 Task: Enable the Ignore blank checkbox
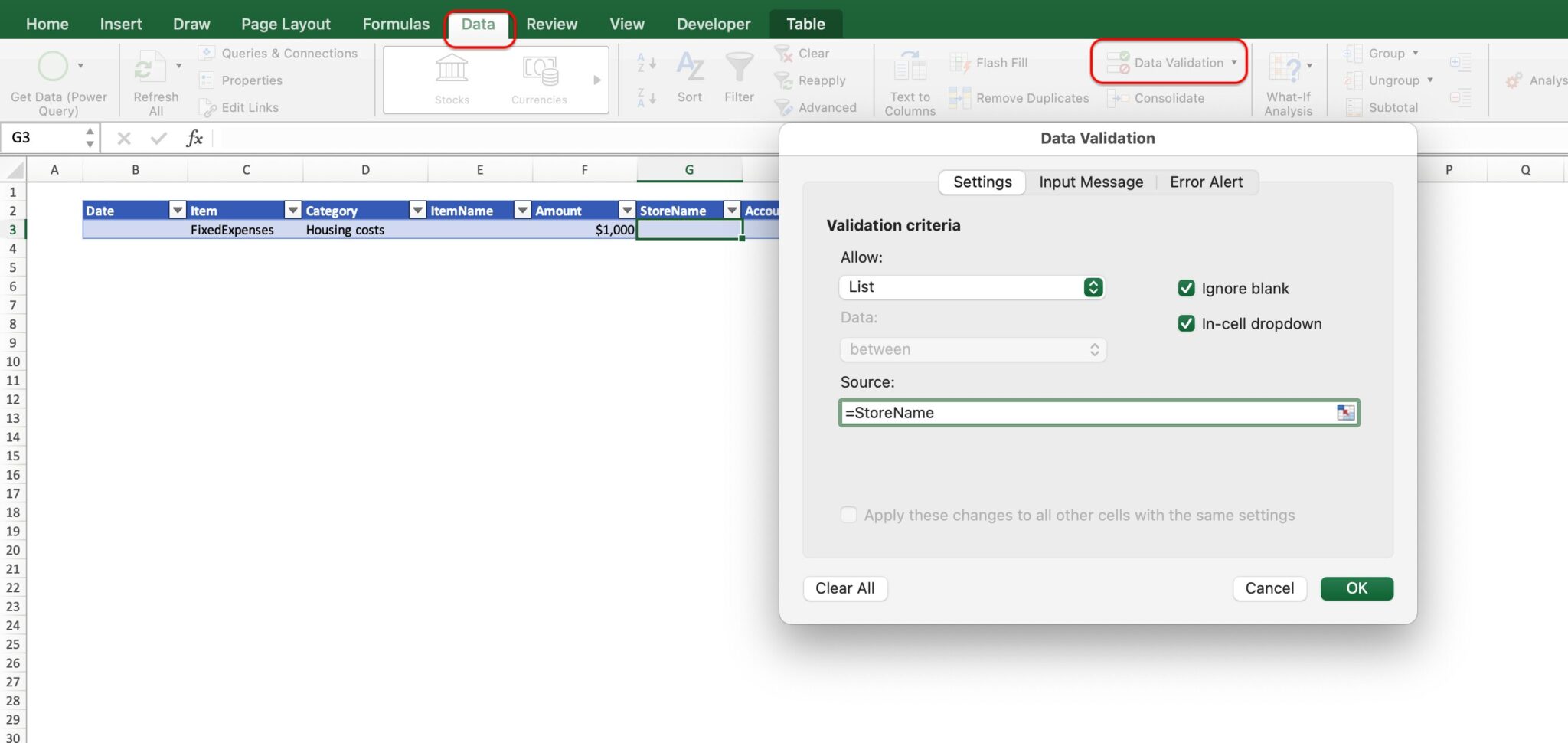pos(1187,288)
